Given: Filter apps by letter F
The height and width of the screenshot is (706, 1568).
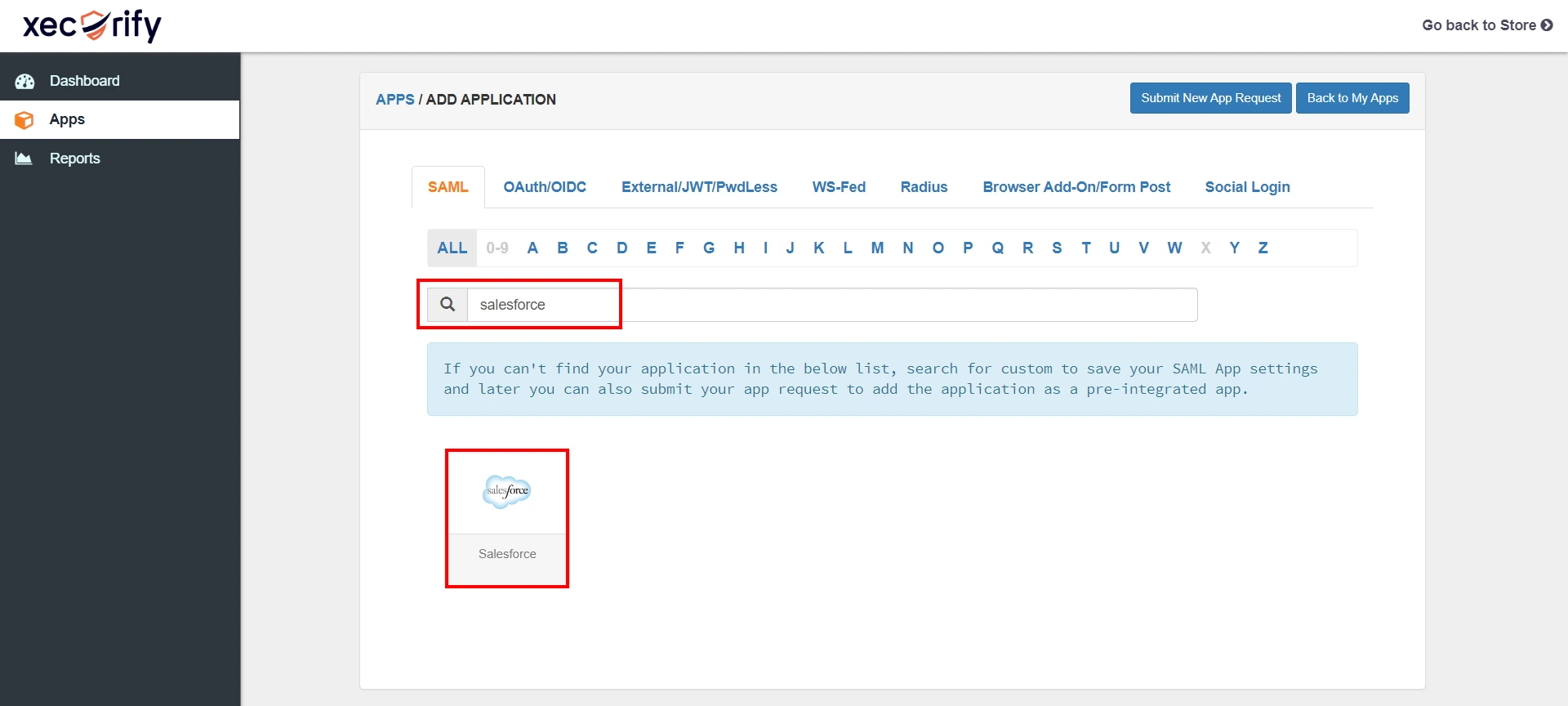Looking at the screenshot, I should point(679,248).
